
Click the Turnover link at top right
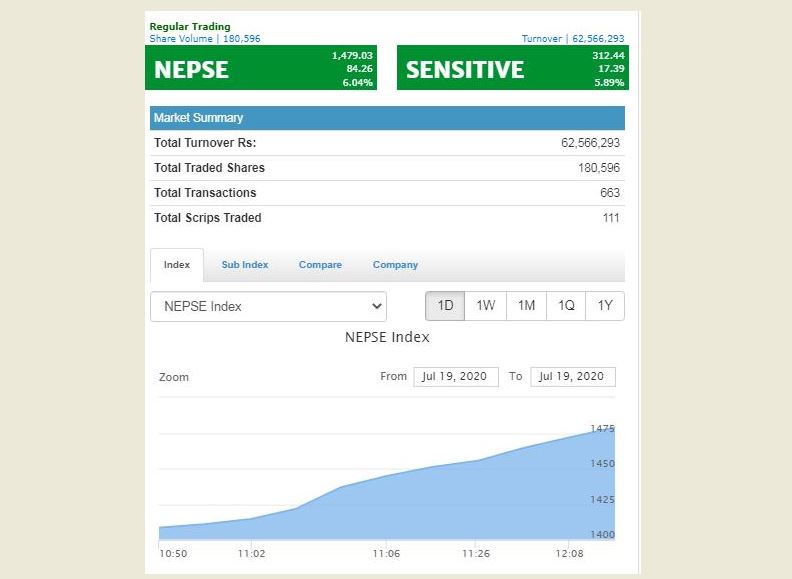pos(572,39)
